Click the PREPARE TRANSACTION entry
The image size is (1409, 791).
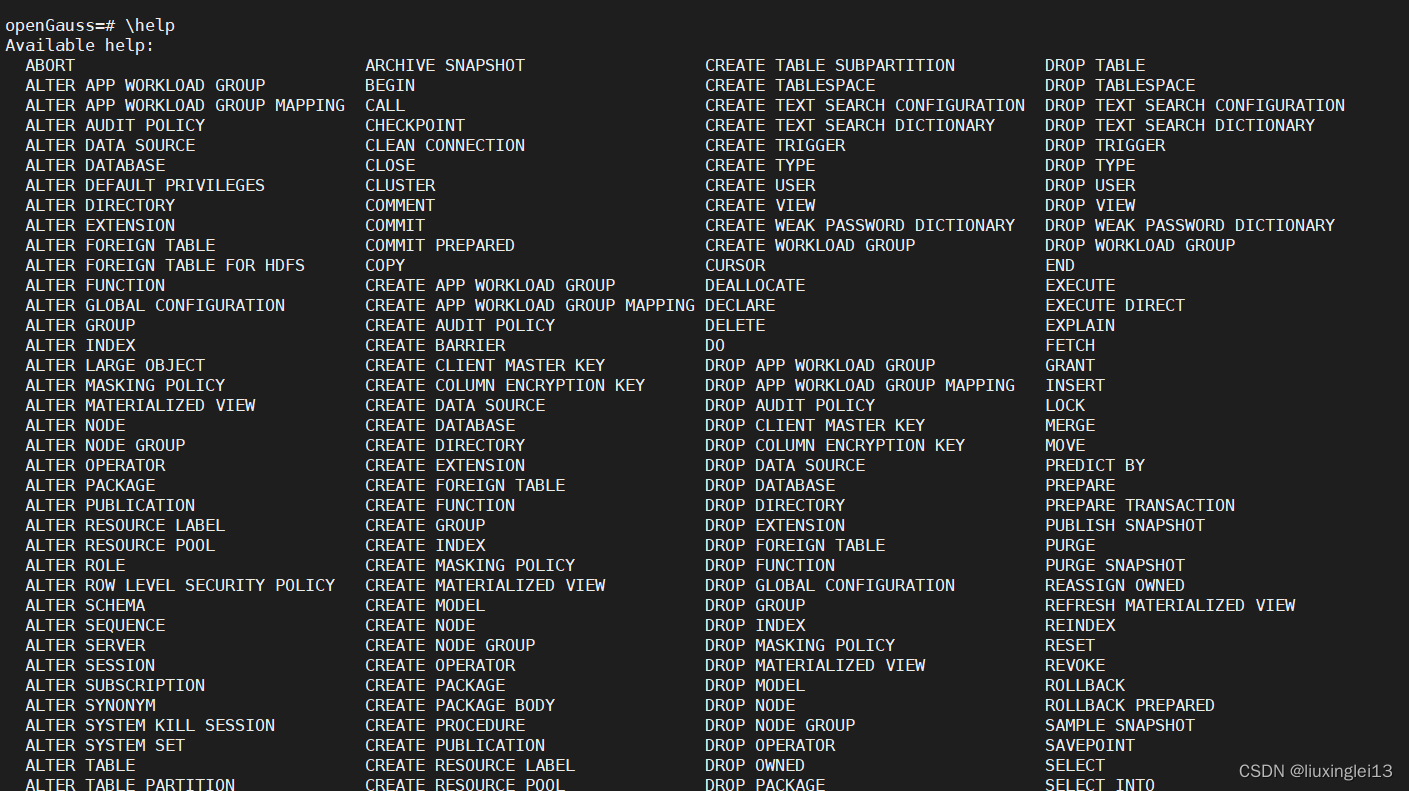point(1139,505)
